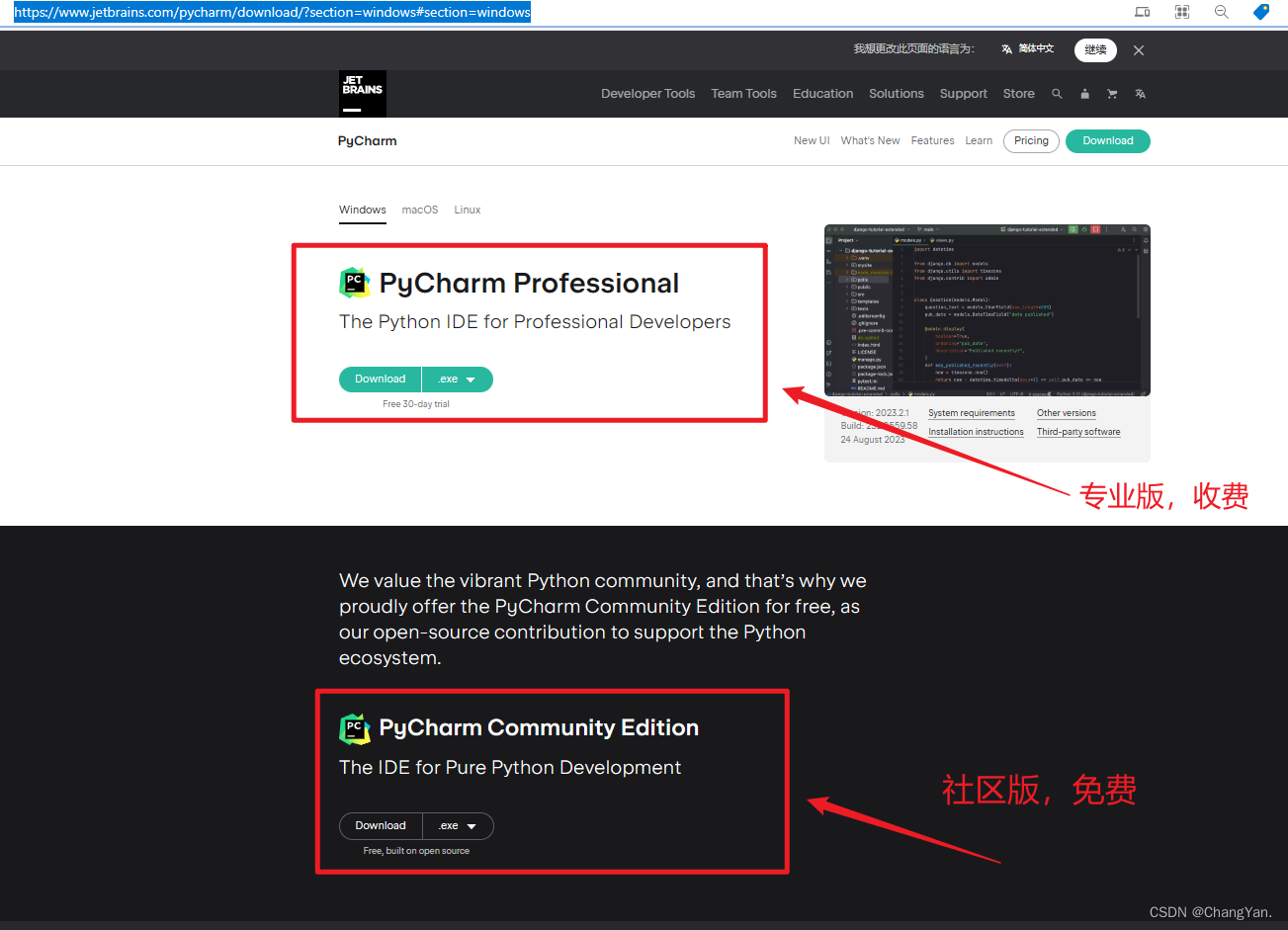Click the PyCharm IDE screenshot thumbnail
The image size is (1288, 930).
[987, 310]
